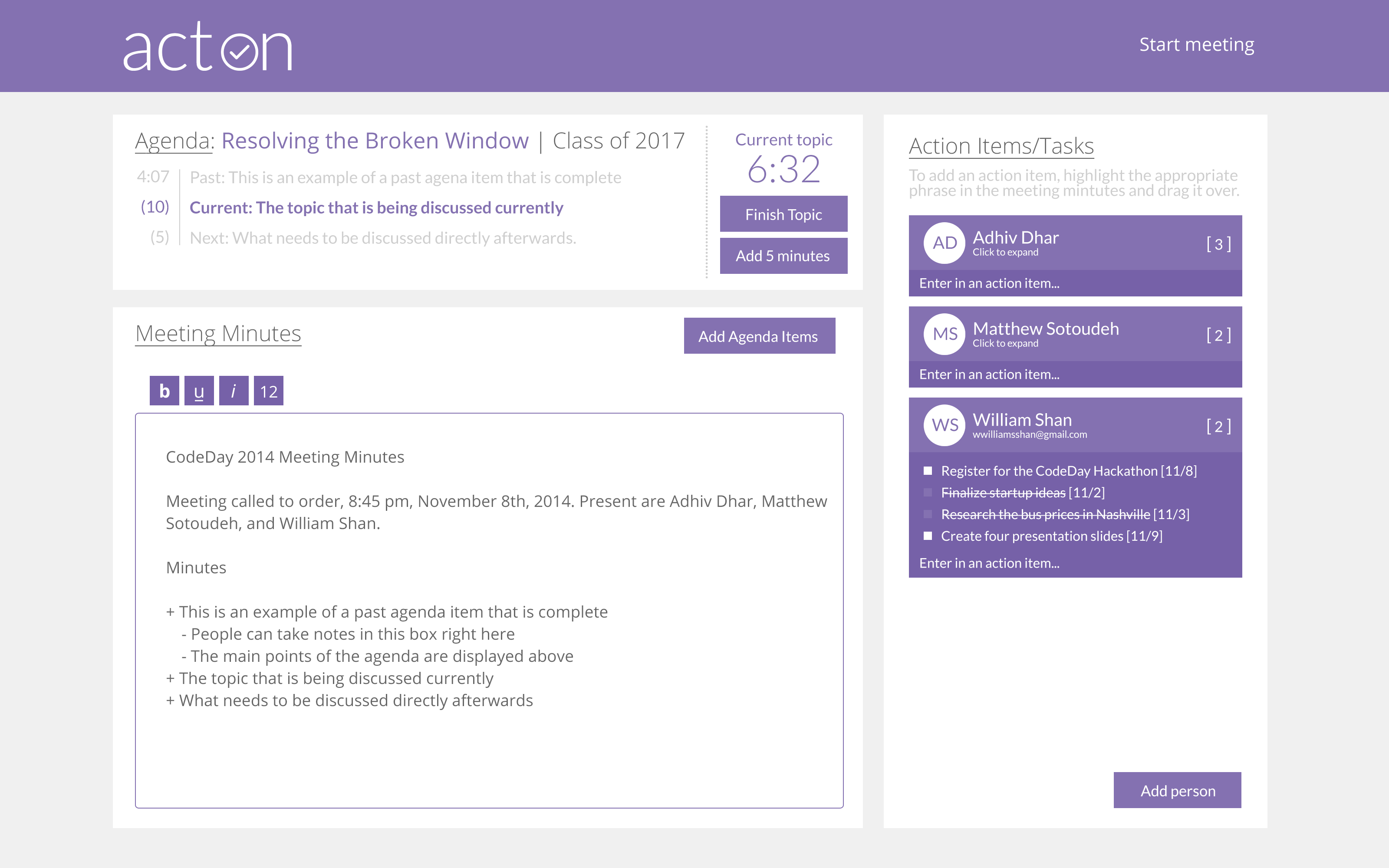Toggle italic formatting button
Screen dimensions: 1389x868
(234, 391)
